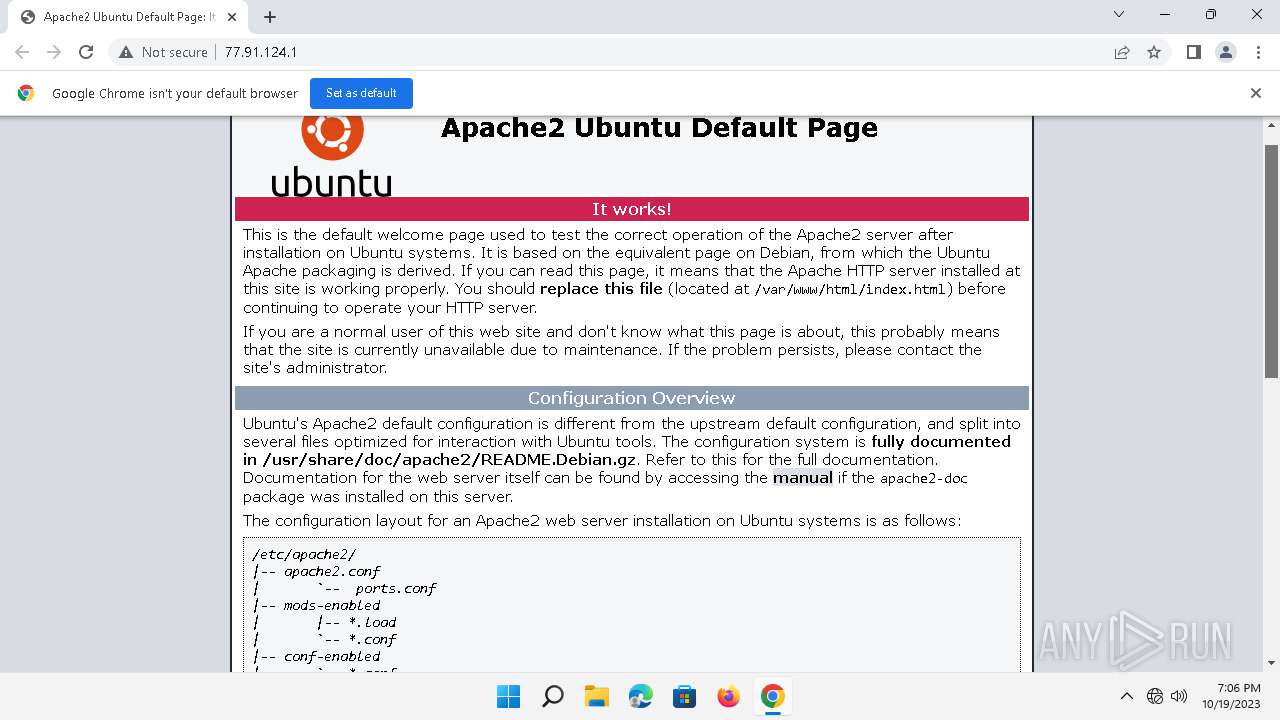The height and width of the screenshot is (720, 1280).
Task: Click the address bar URL 77.91.124.1
Action: click(x=261, y=52)
